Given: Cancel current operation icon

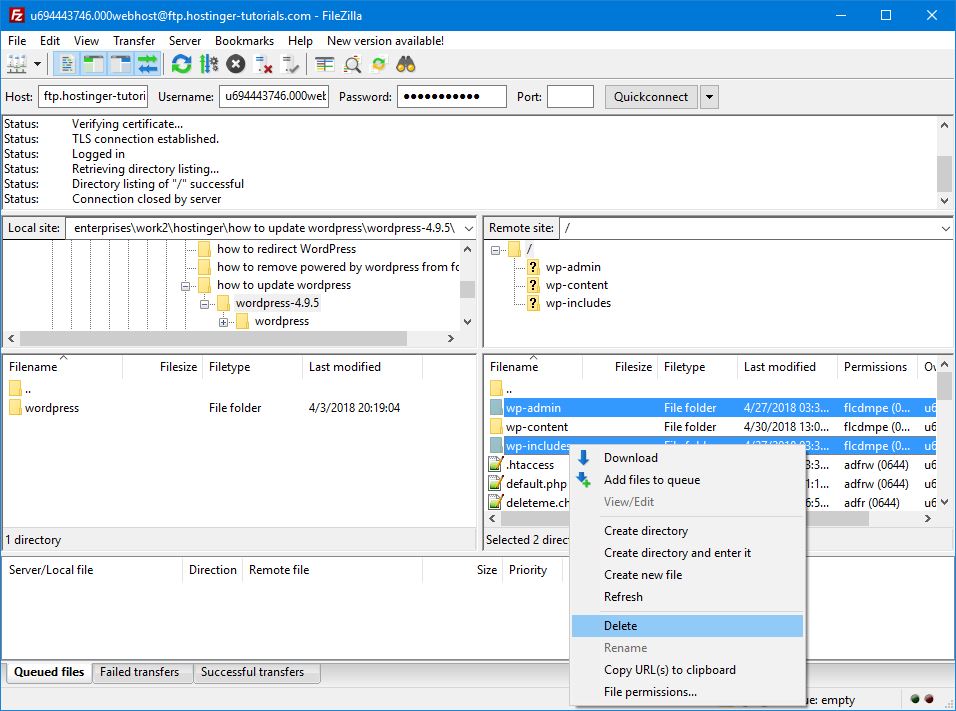Looking at the screenshot, I should tap(235, 64).
